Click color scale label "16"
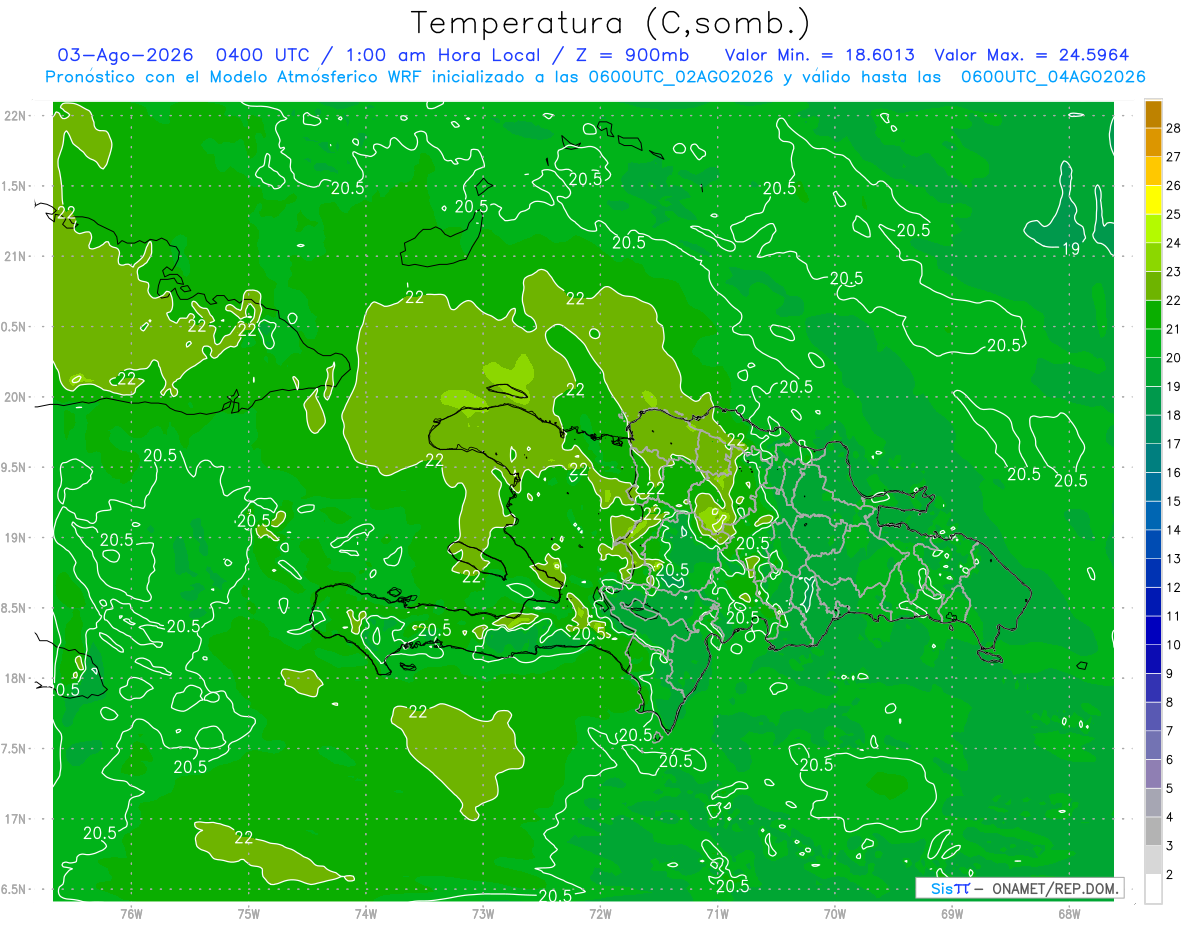Viewport: 1200px width, 927px height. tap(1174, 472)
